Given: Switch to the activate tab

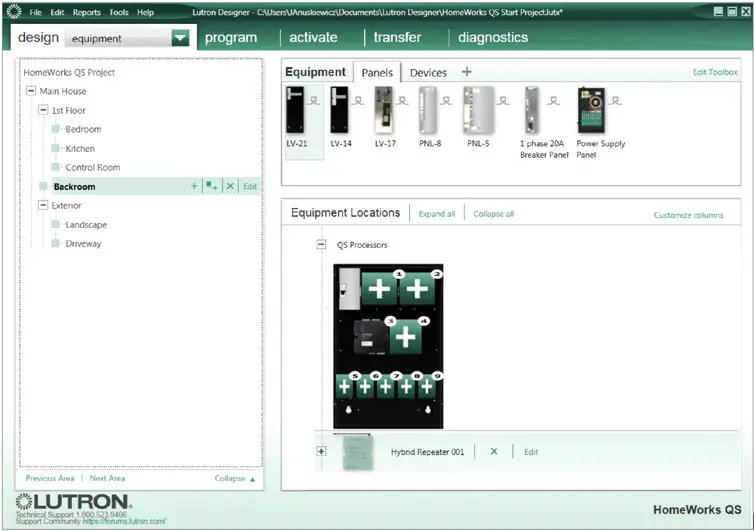Looking at the screenshot, I should pos(313,38).
